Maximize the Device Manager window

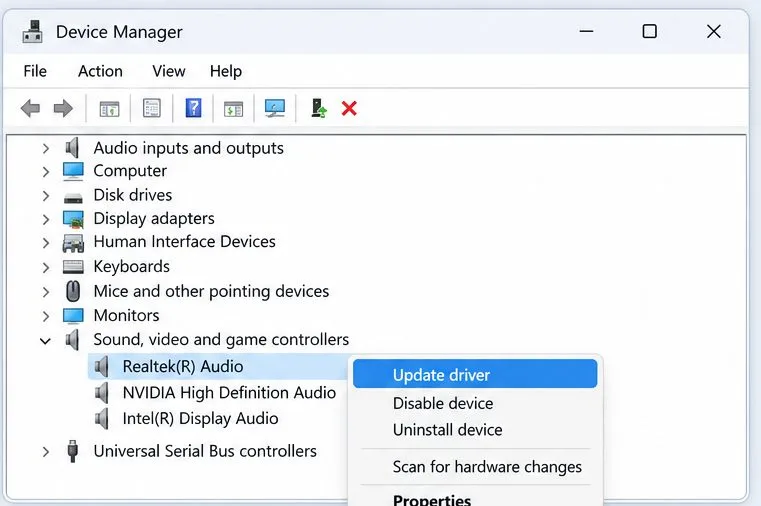(x=649, y=32)
